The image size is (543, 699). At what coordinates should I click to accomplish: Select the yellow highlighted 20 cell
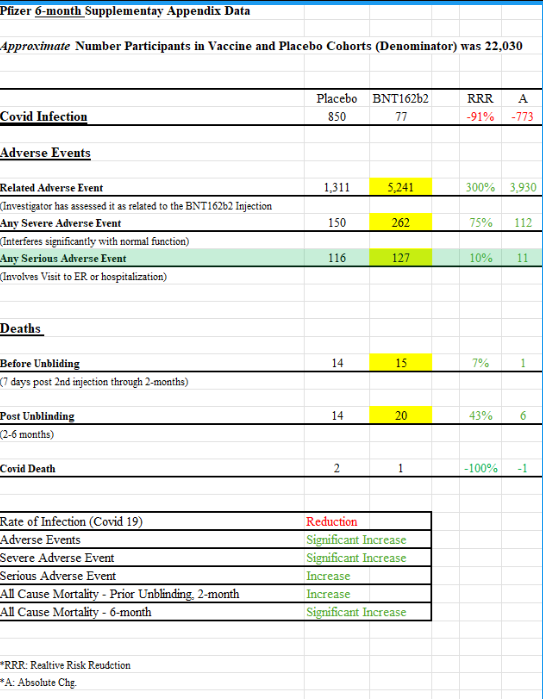click(x=400, y=415)
